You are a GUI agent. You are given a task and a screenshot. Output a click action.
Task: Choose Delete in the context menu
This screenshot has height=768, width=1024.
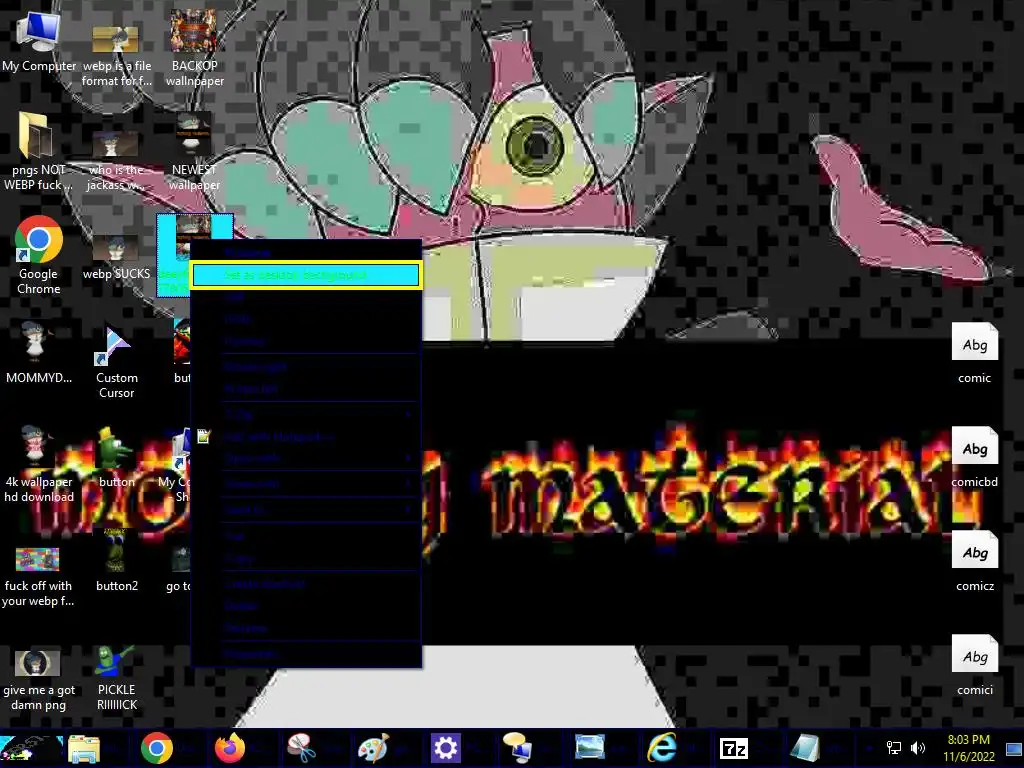pos(306,606)
